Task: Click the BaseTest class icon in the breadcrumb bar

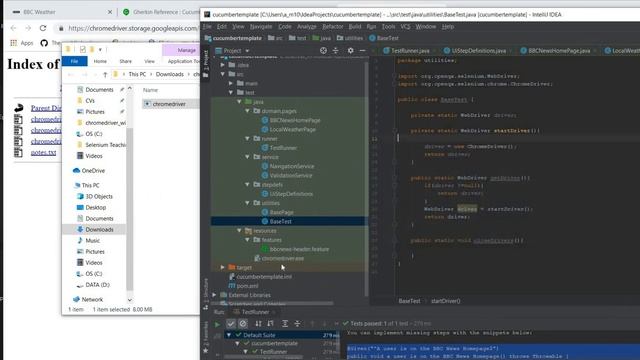Action: click(x=372, y=38)
